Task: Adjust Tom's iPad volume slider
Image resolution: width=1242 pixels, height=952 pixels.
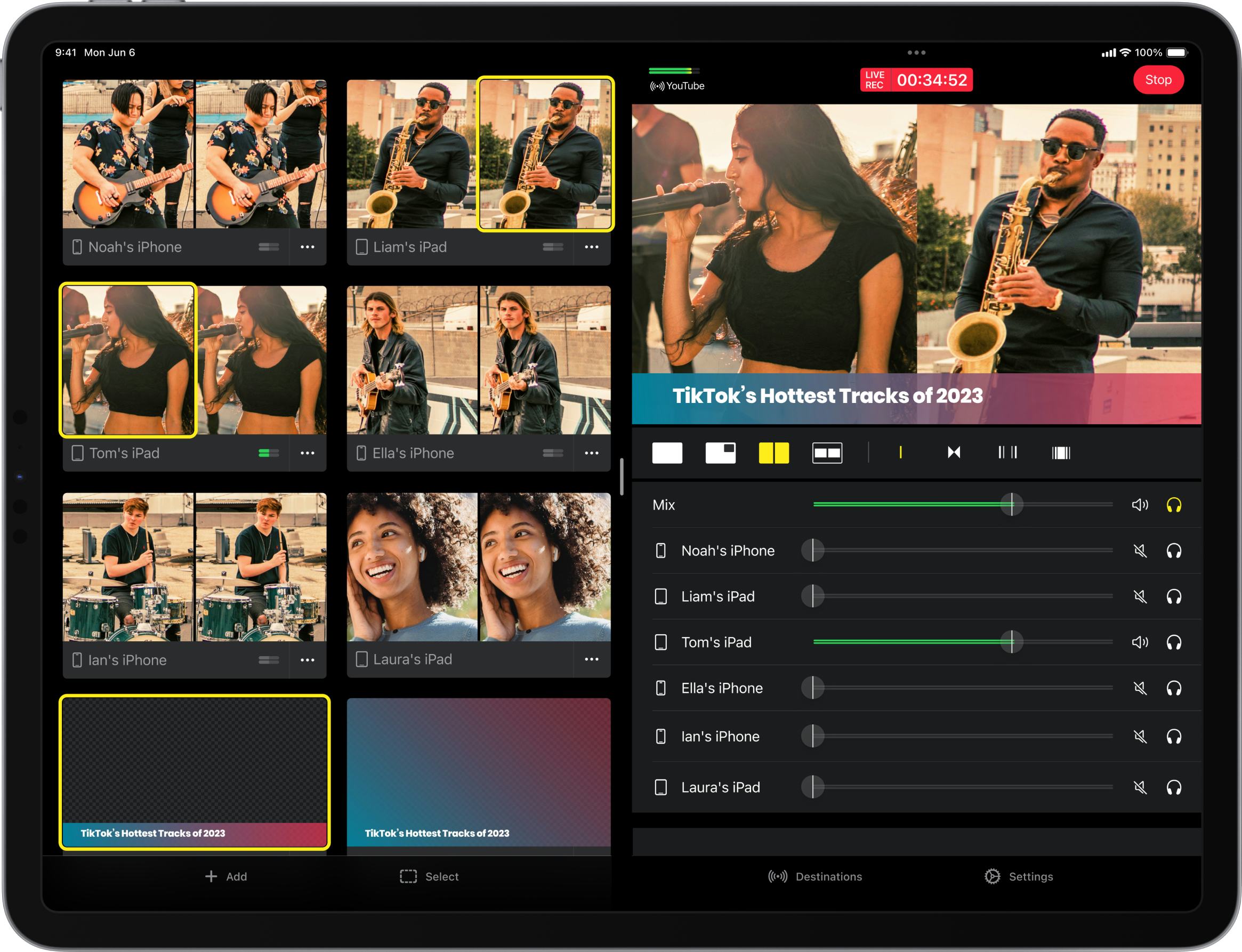Action: click(x=1012, y=642)
